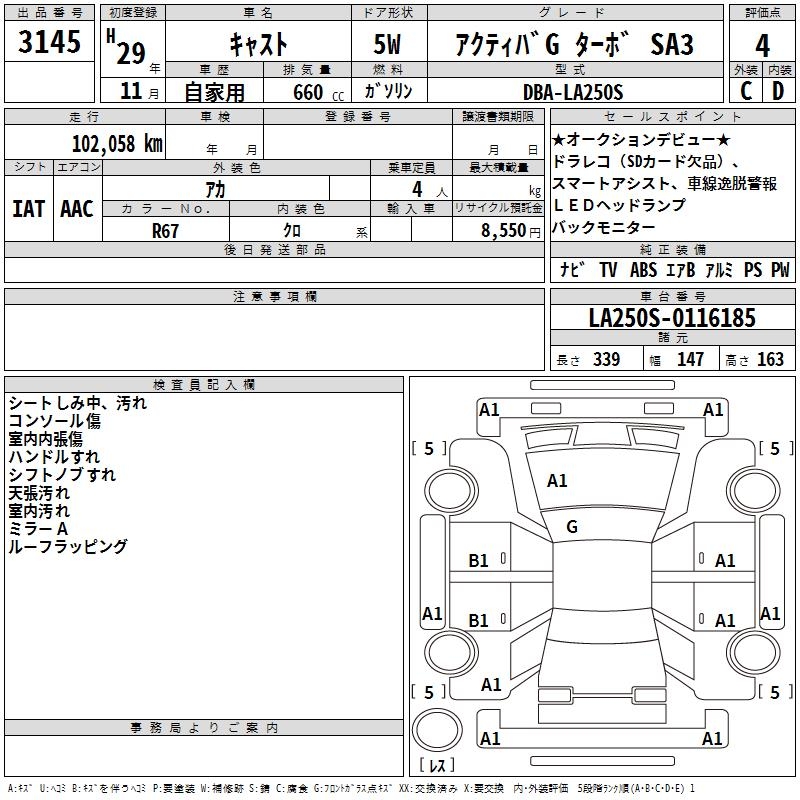Click the エアB equipment entry
This screenshot has height=800, width=800.
(681, 269)
